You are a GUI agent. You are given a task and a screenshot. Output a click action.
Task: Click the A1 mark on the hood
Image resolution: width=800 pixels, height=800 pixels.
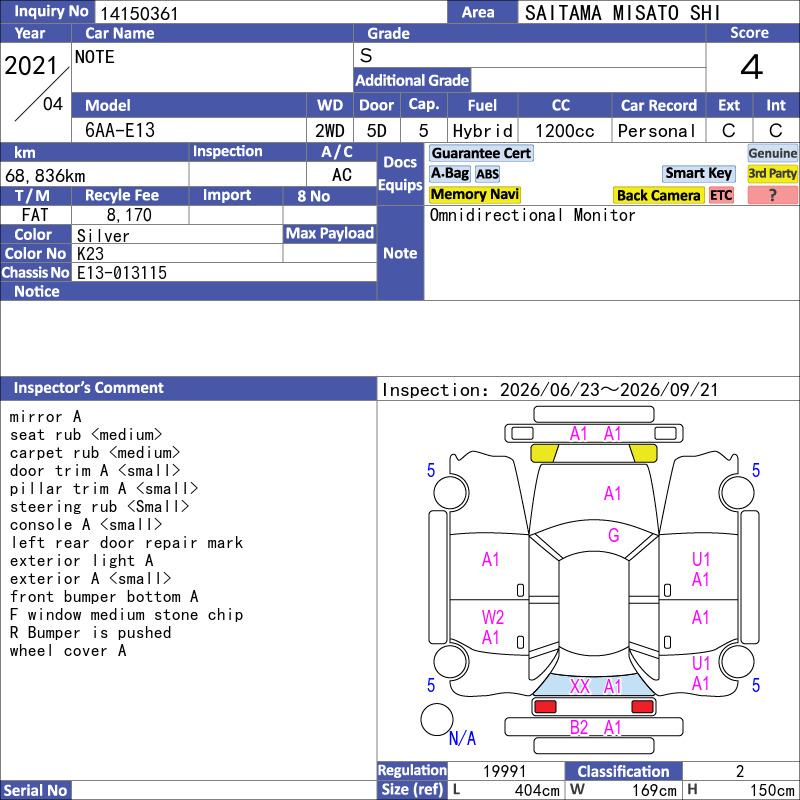(x=612, y=493)
